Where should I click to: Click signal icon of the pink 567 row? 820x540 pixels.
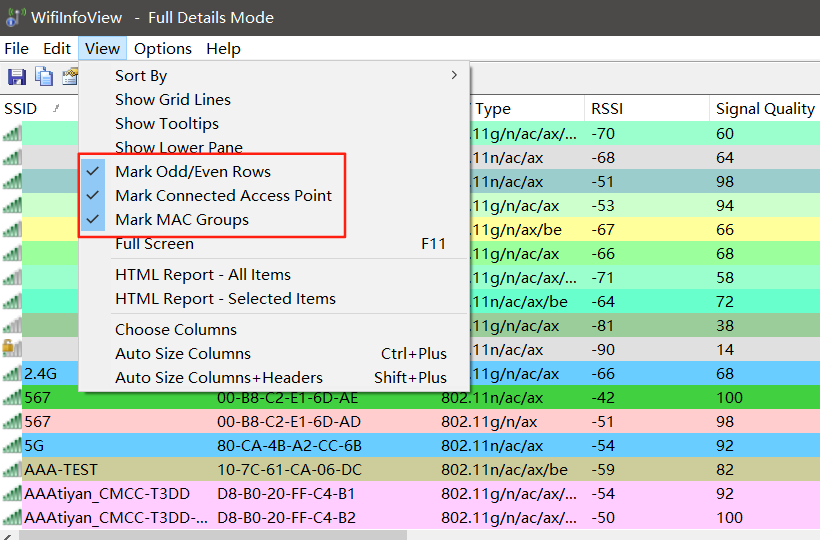point(12,421)
